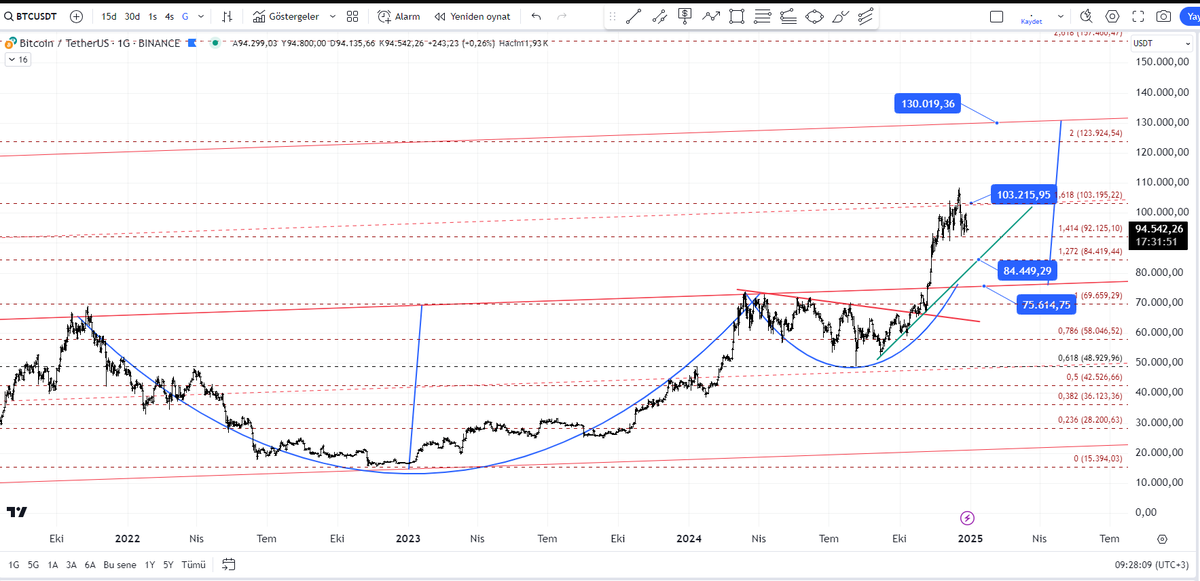Select the ellipse shape tool
The image size is (1200, 581).
click(814, 16)
